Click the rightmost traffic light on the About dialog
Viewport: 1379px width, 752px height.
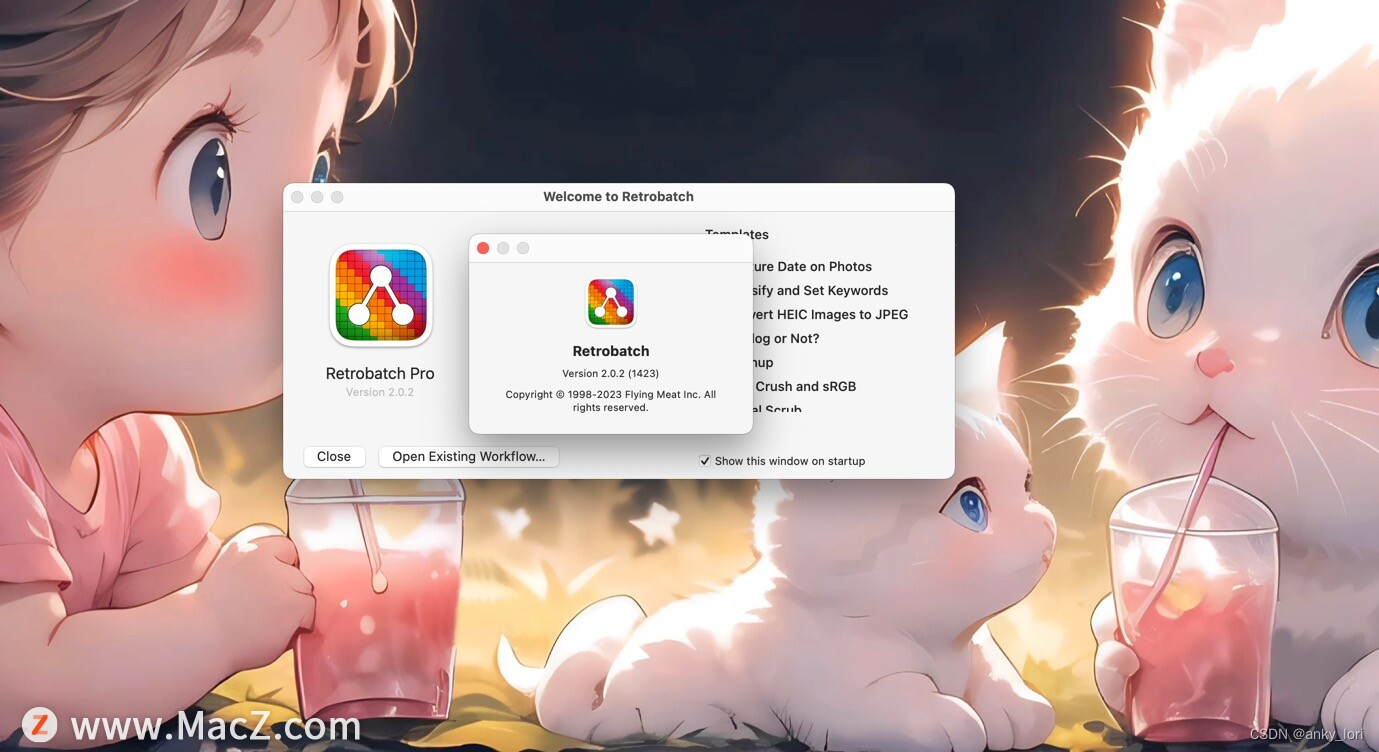(x=523, y=247)
